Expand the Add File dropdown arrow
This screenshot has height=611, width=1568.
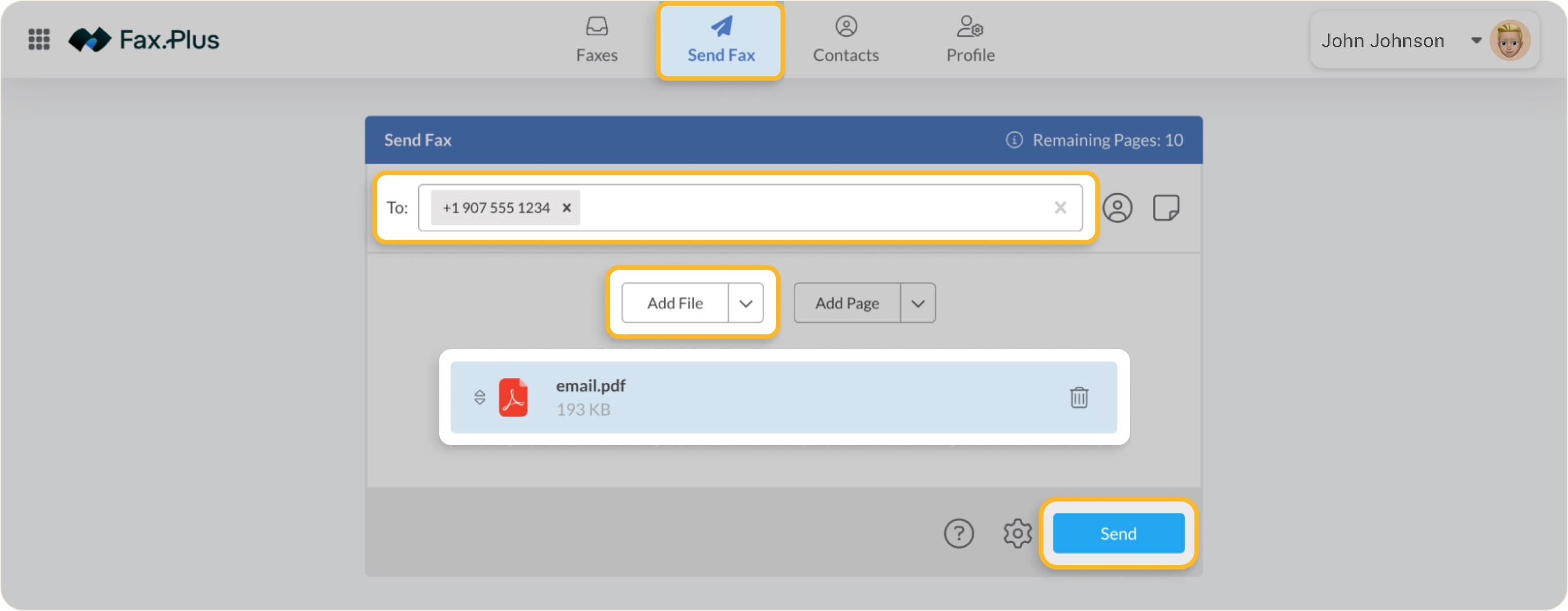[745, 303]
